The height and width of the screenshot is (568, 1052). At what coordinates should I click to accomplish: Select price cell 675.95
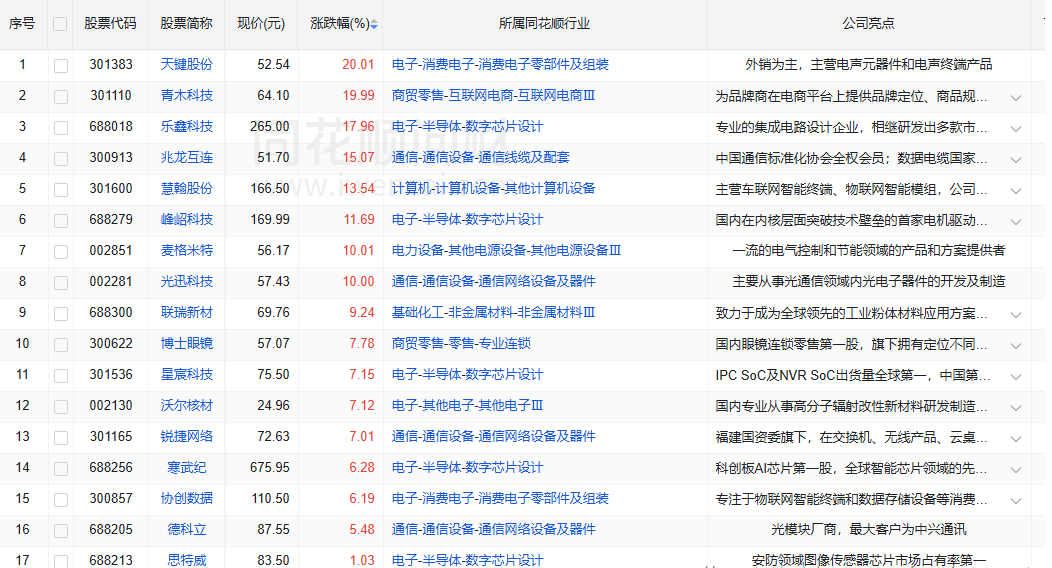(x=270, y=467)
